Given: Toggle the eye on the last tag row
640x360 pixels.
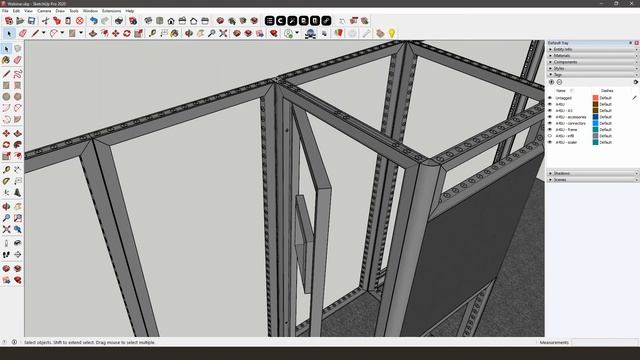Looking at the screenshot, I should pos(550,142).
